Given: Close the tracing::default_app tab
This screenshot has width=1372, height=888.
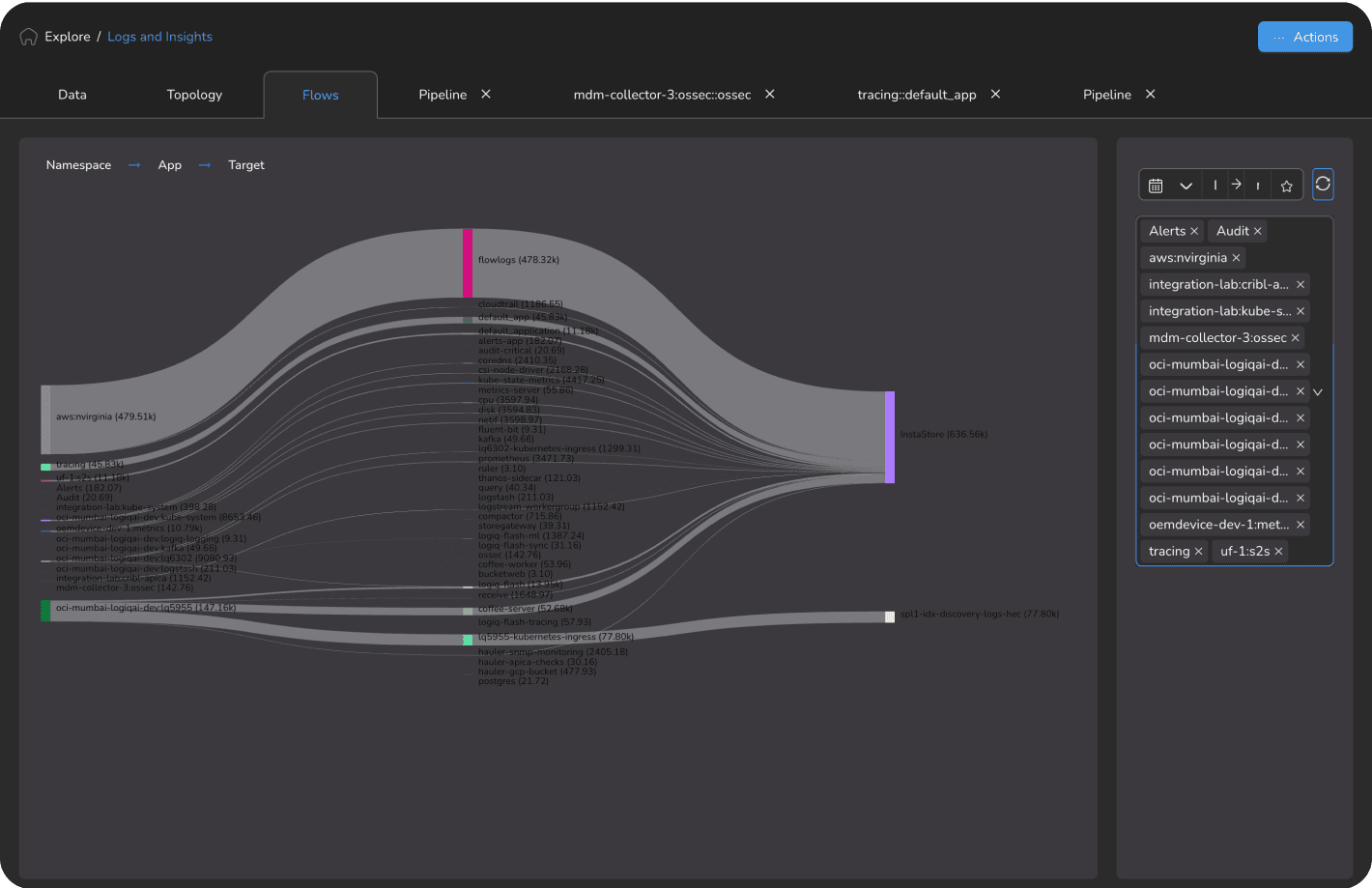Looking at the screenshot, I should click(x=995, y=94).
